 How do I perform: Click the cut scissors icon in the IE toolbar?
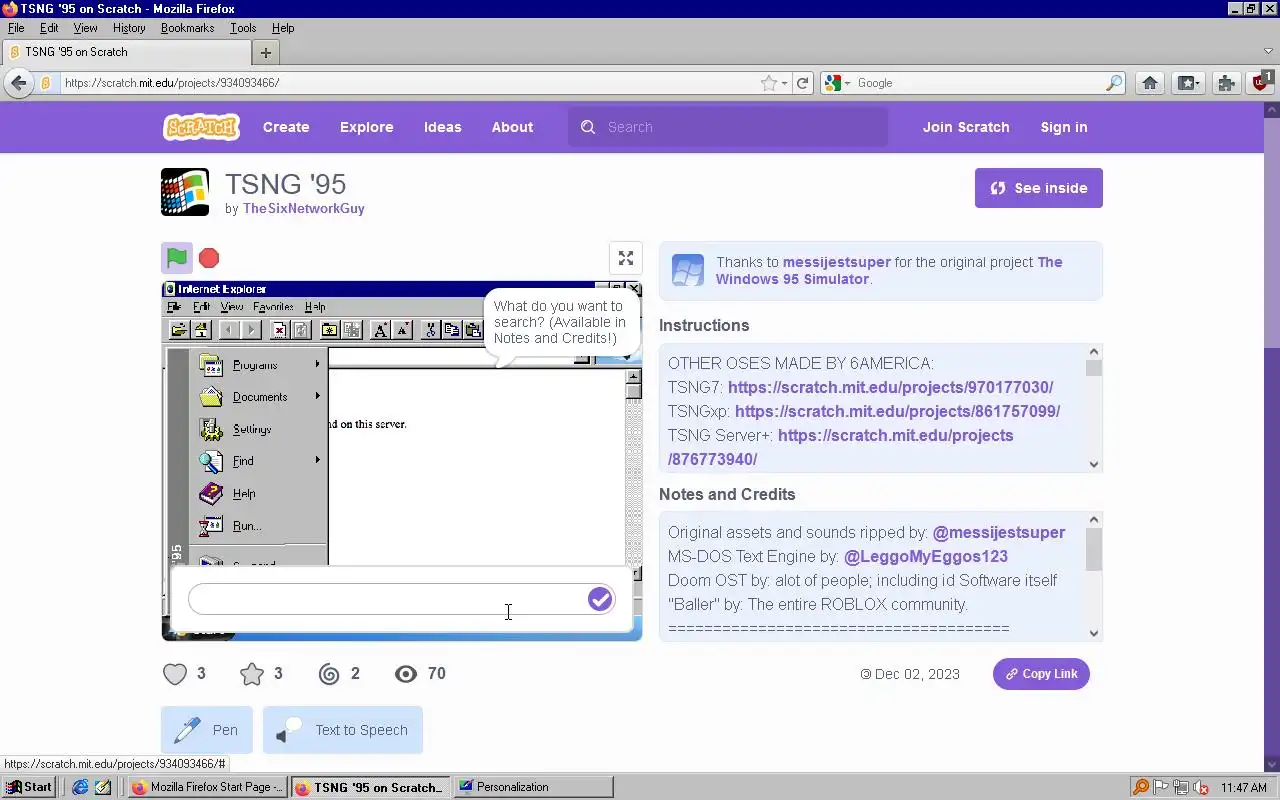click(x=430, y=330)
